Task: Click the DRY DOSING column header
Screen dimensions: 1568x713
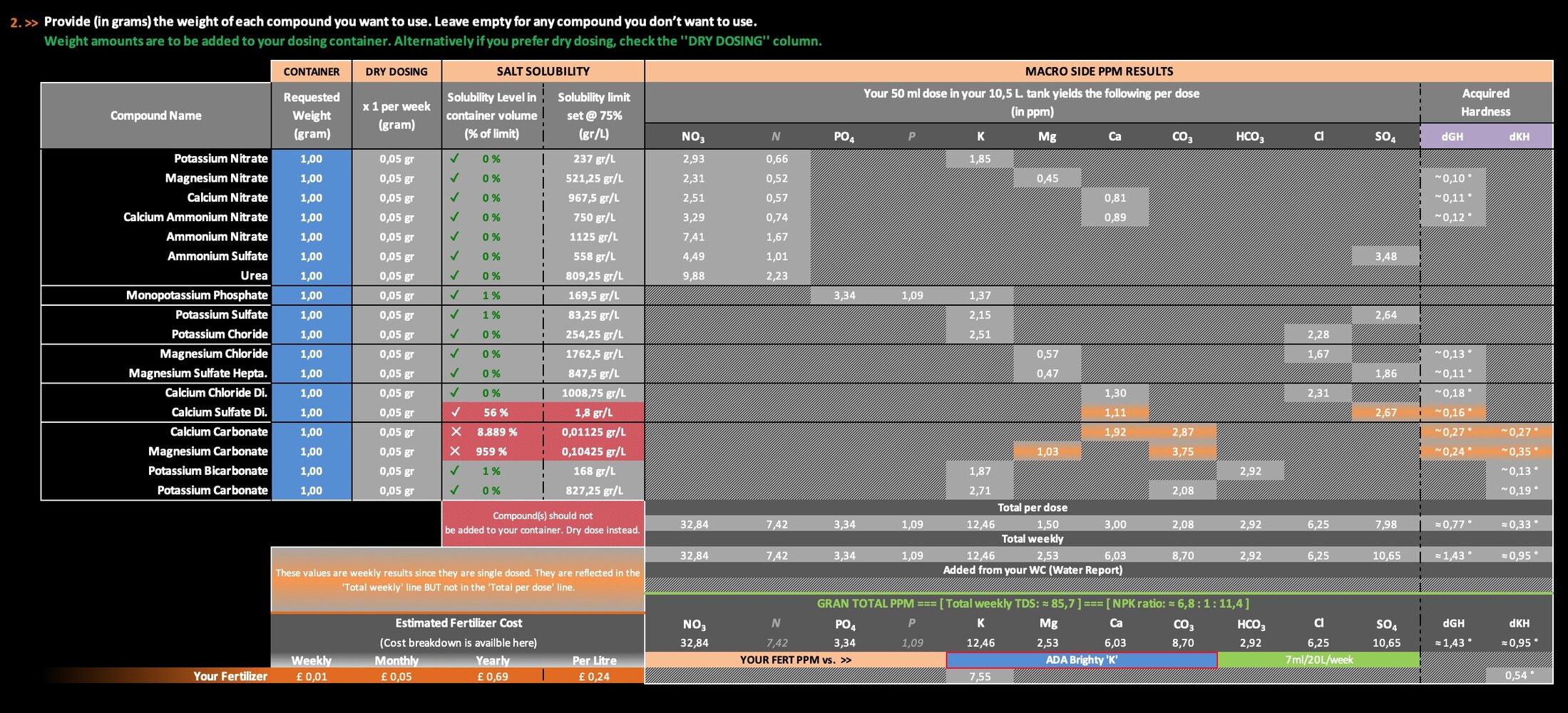Action: (x=396, y=71)
